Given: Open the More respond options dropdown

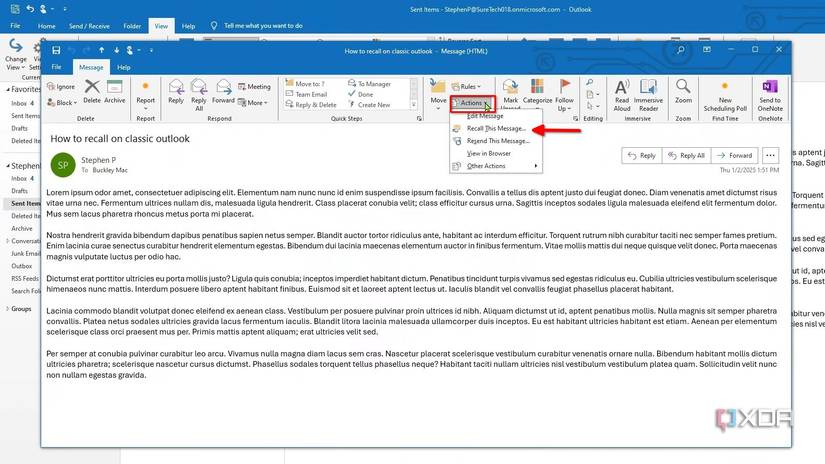Looking at the screenshot, I should 253,103.
